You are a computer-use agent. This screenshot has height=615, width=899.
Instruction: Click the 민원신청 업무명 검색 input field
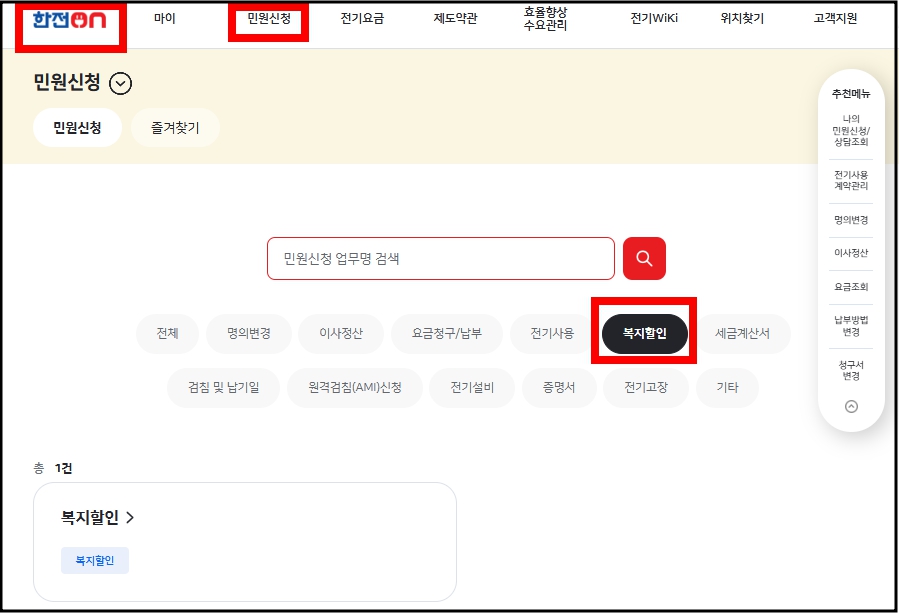tap(440, 258)
